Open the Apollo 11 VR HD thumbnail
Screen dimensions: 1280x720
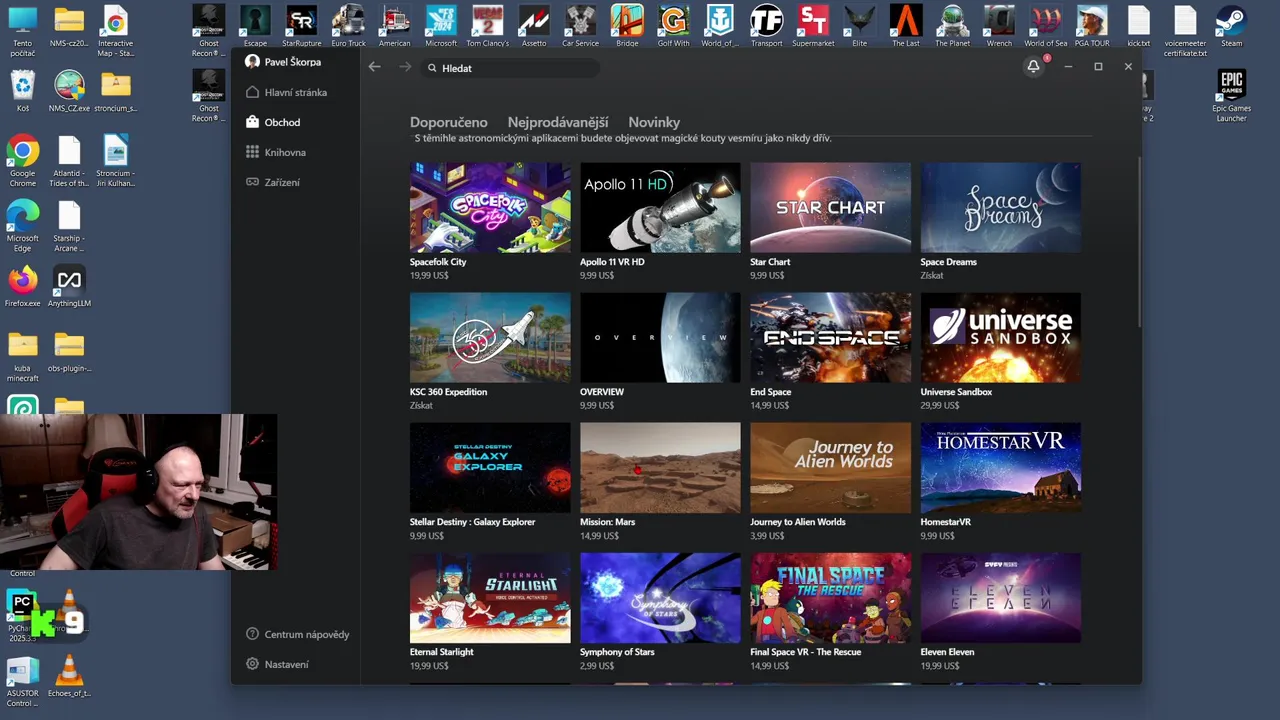coord(660,207)
